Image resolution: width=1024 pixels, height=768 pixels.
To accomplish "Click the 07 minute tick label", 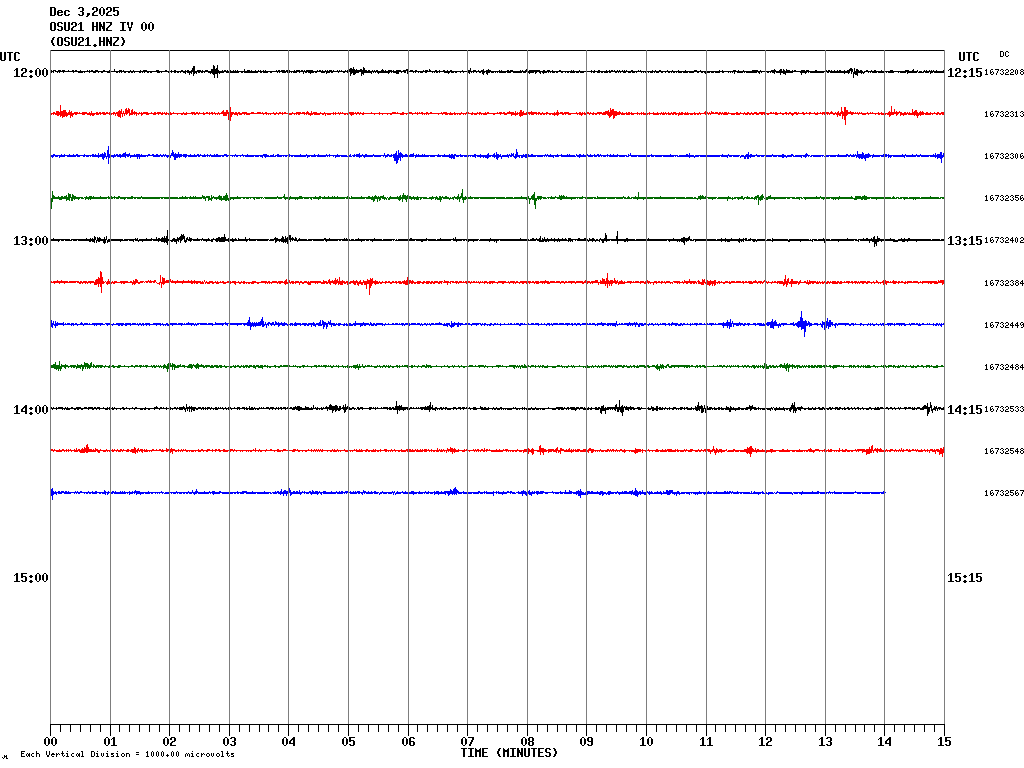I will 467,742.
